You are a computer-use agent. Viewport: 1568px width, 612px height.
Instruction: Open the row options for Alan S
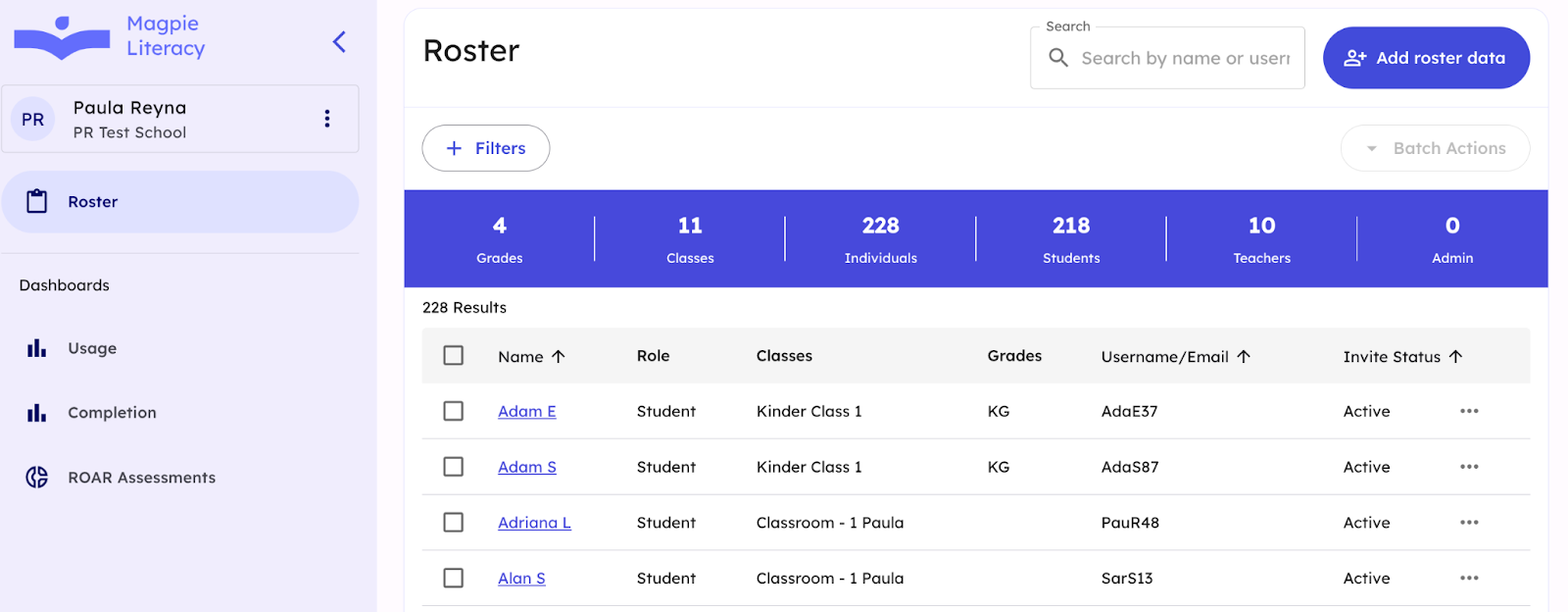click(x=1468, y=579)
